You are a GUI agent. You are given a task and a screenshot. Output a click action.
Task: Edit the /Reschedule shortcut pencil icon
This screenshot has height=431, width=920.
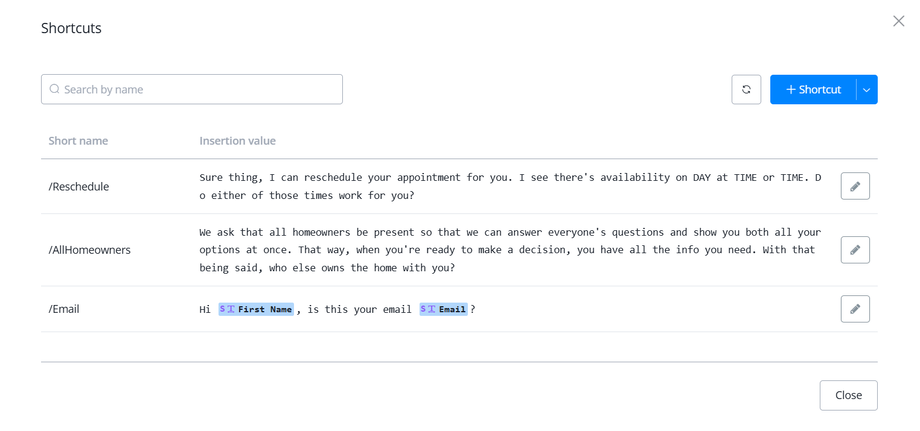[x=855, y=186]
